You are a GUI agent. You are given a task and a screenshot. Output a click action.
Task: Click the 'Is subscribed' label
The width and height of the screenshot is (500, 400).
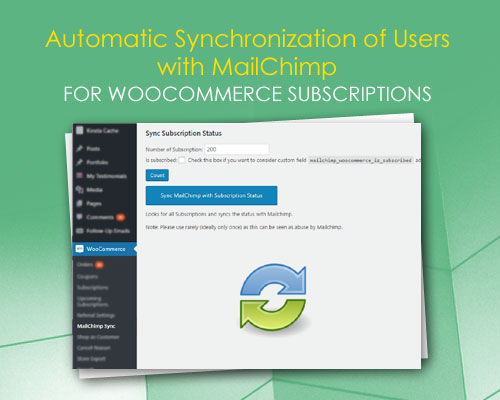[x=161, y=160]
